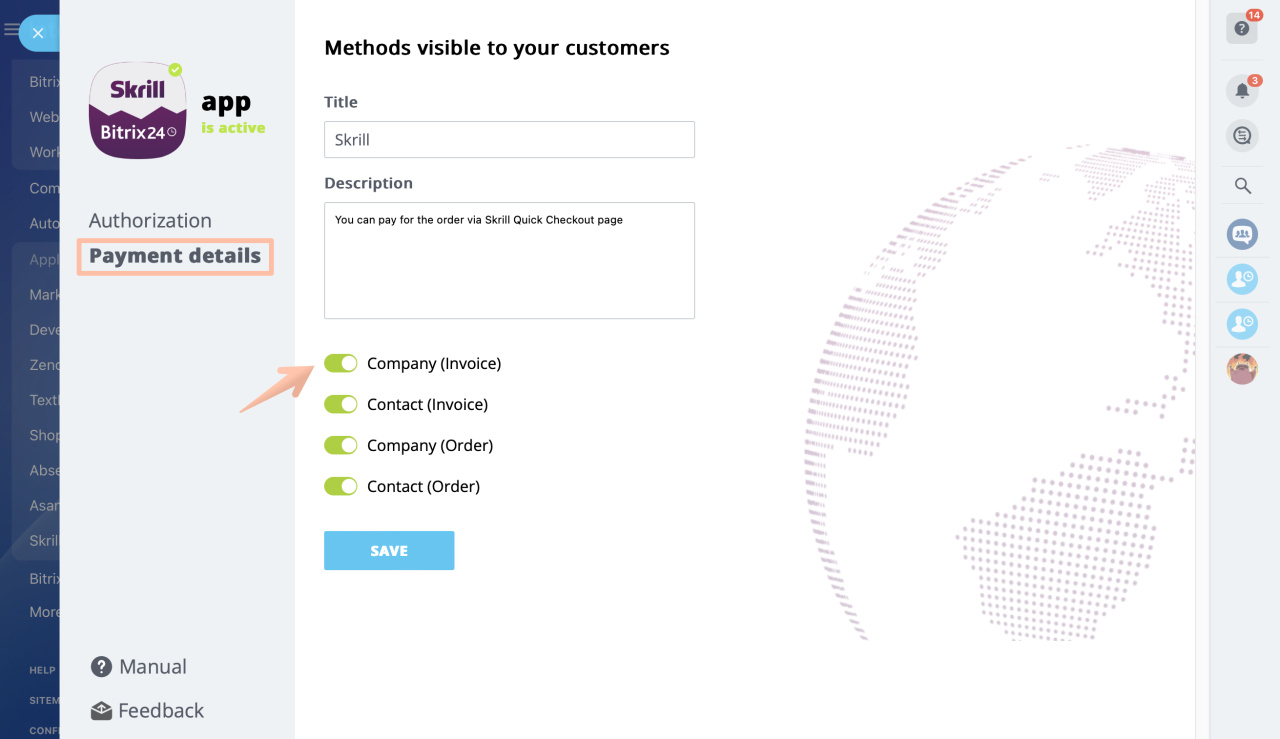Image resolution: width=1280 pixels, height=739 pixels.
Task: Click the Feedback envelope icon
Action: (101, 711)
